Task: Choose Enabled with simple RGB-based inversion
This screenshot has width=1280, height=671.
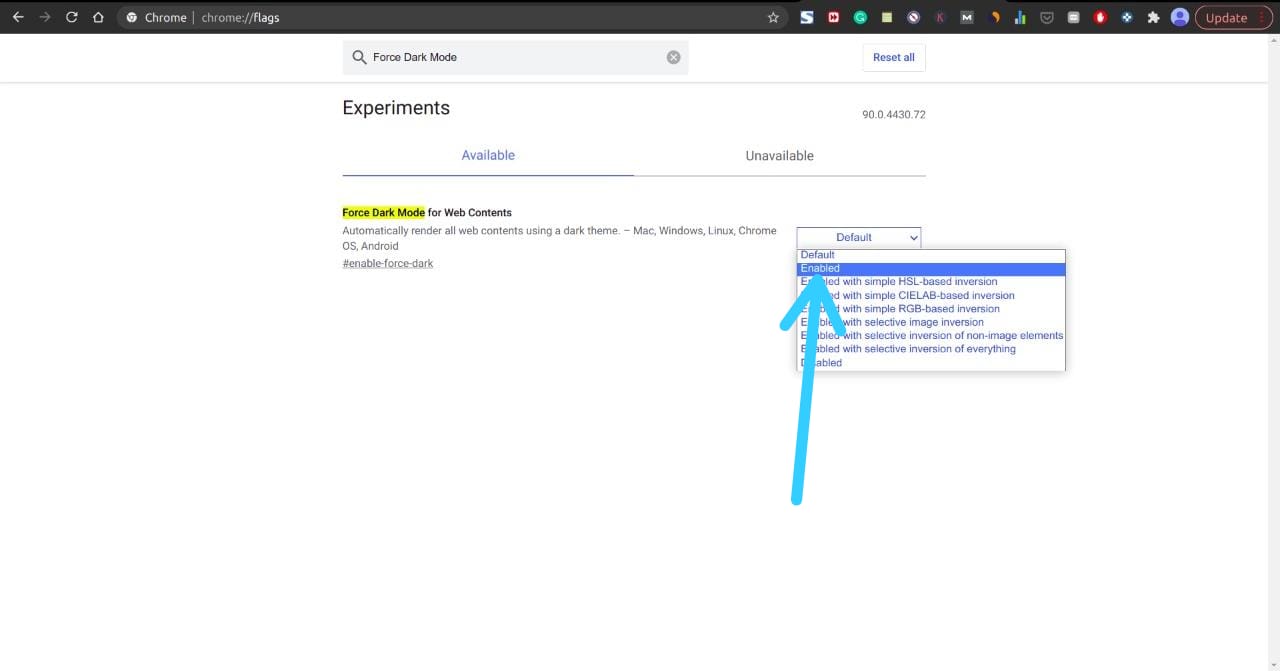Action: [x=931, y=309]
